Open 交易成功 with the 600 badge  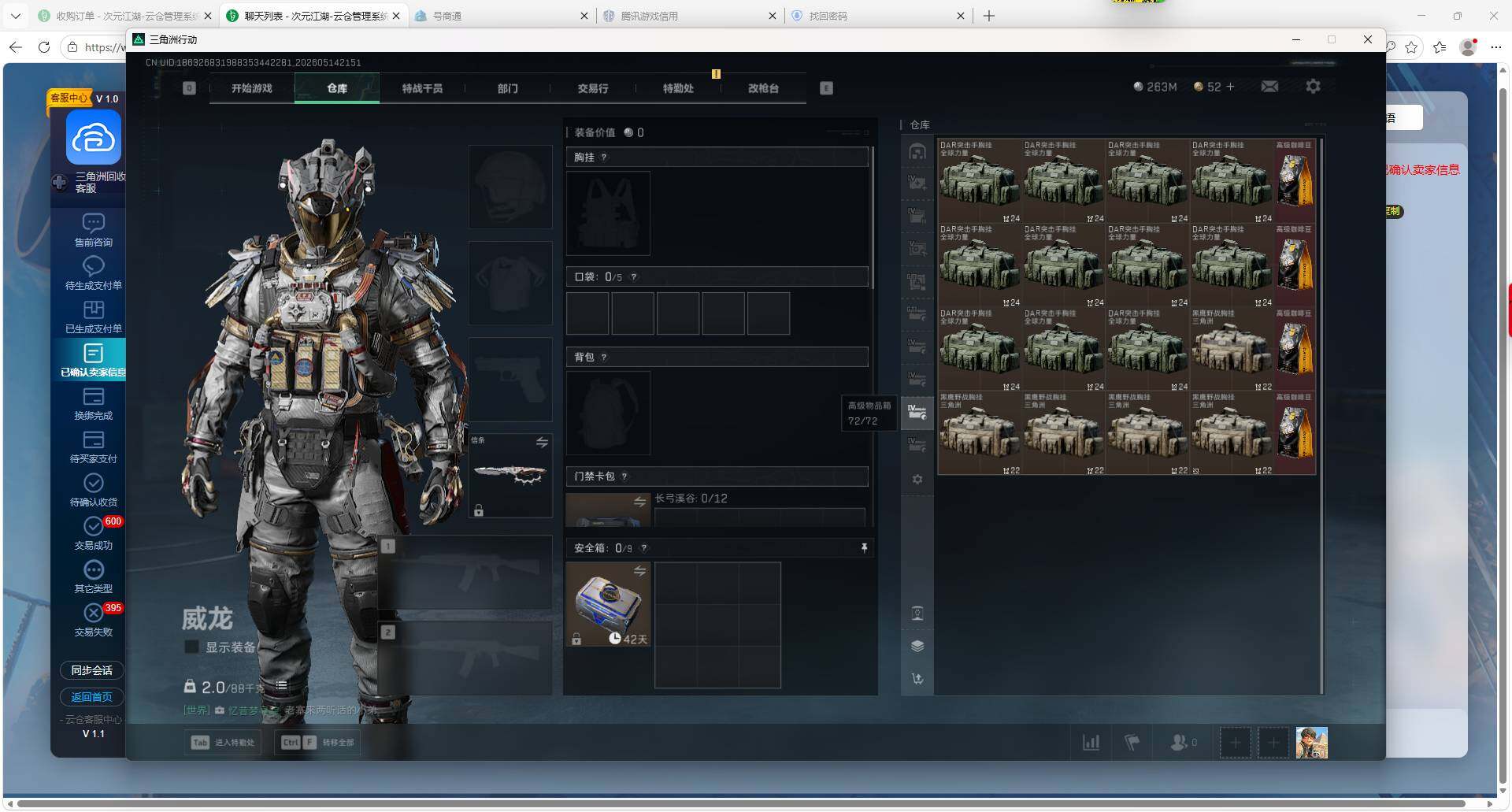(93, 533)
